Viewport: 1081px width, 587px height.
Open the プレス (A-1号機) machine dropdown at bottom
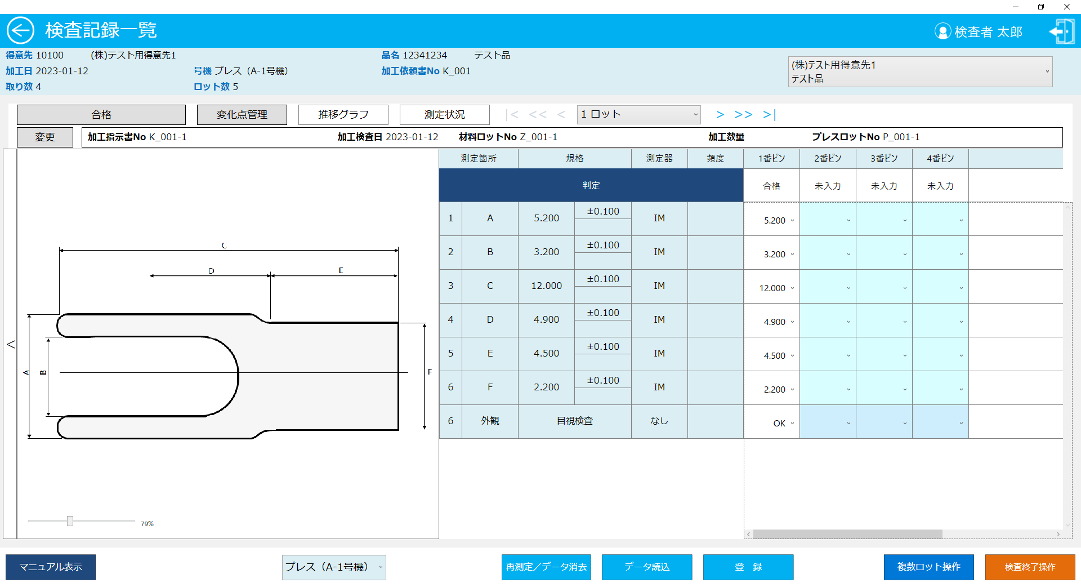tap(333, 567)
